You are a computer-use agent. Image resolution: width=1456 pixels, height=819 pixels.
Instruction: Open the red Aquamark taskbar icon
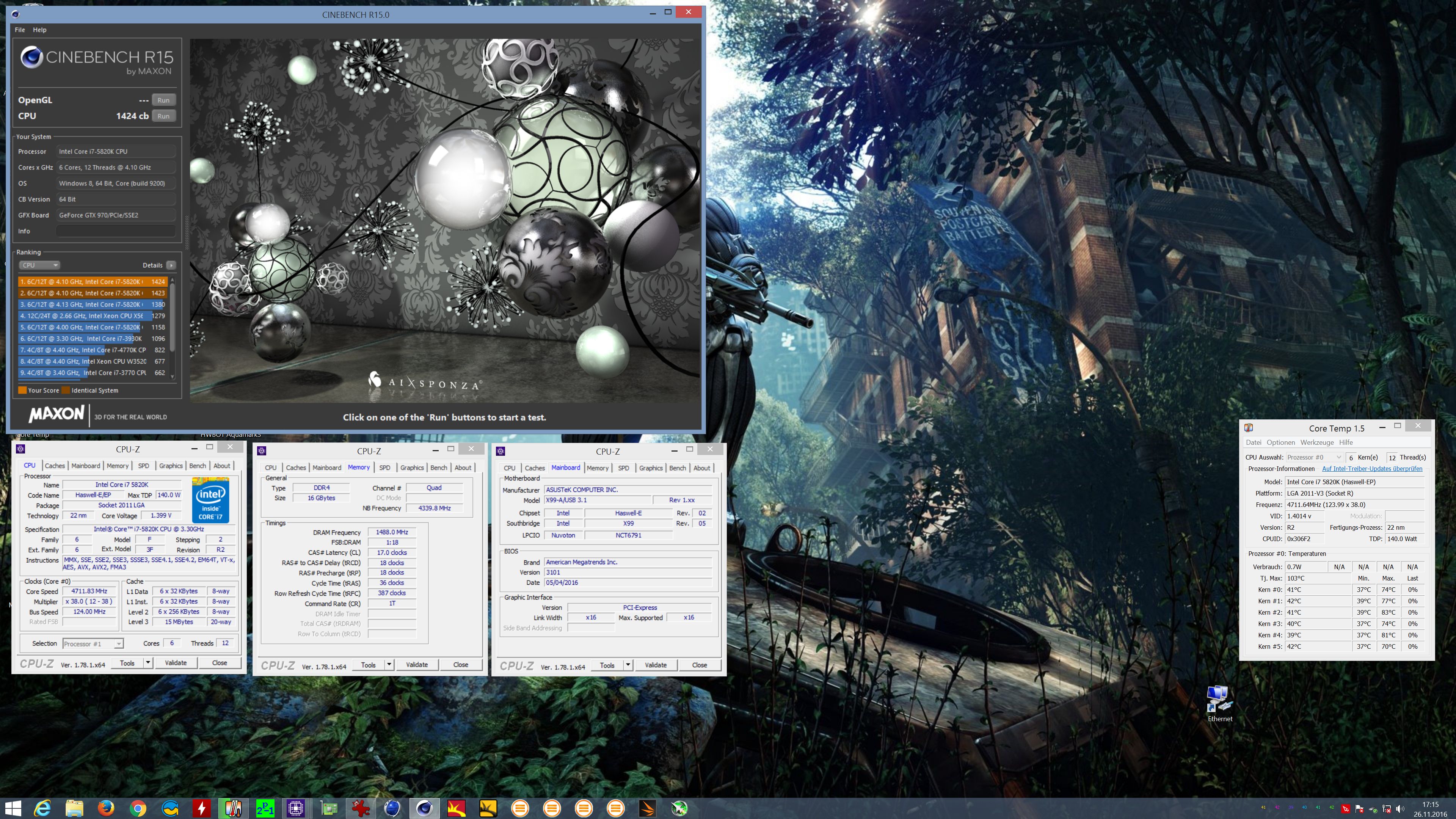point(456,808)
